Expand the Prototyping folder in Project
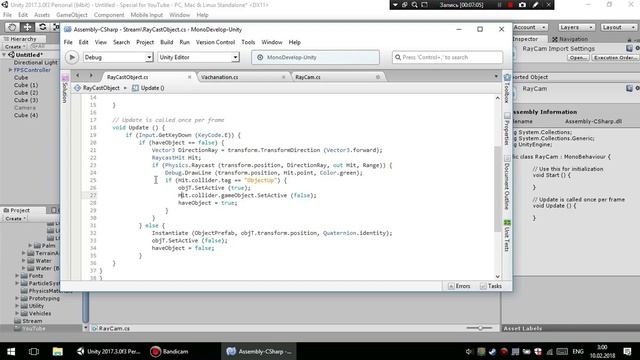 point(17,298)
